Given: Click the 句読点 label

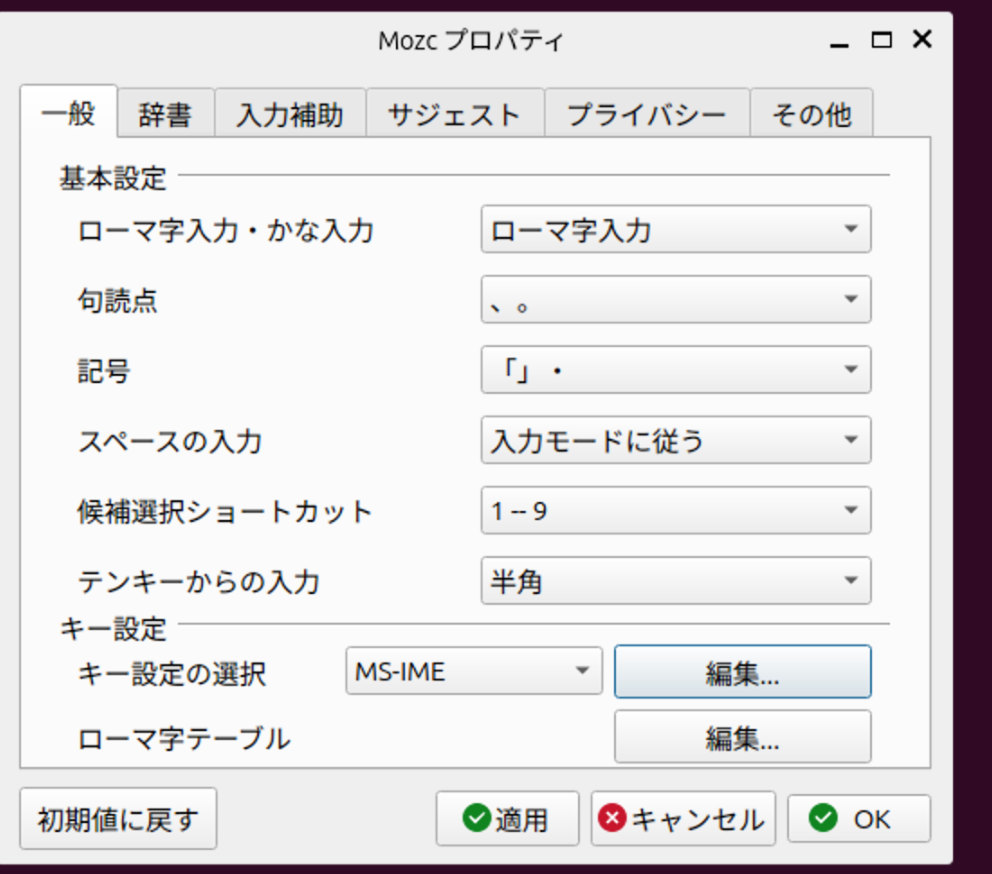Looking at the screenshot, I should 118,301.
